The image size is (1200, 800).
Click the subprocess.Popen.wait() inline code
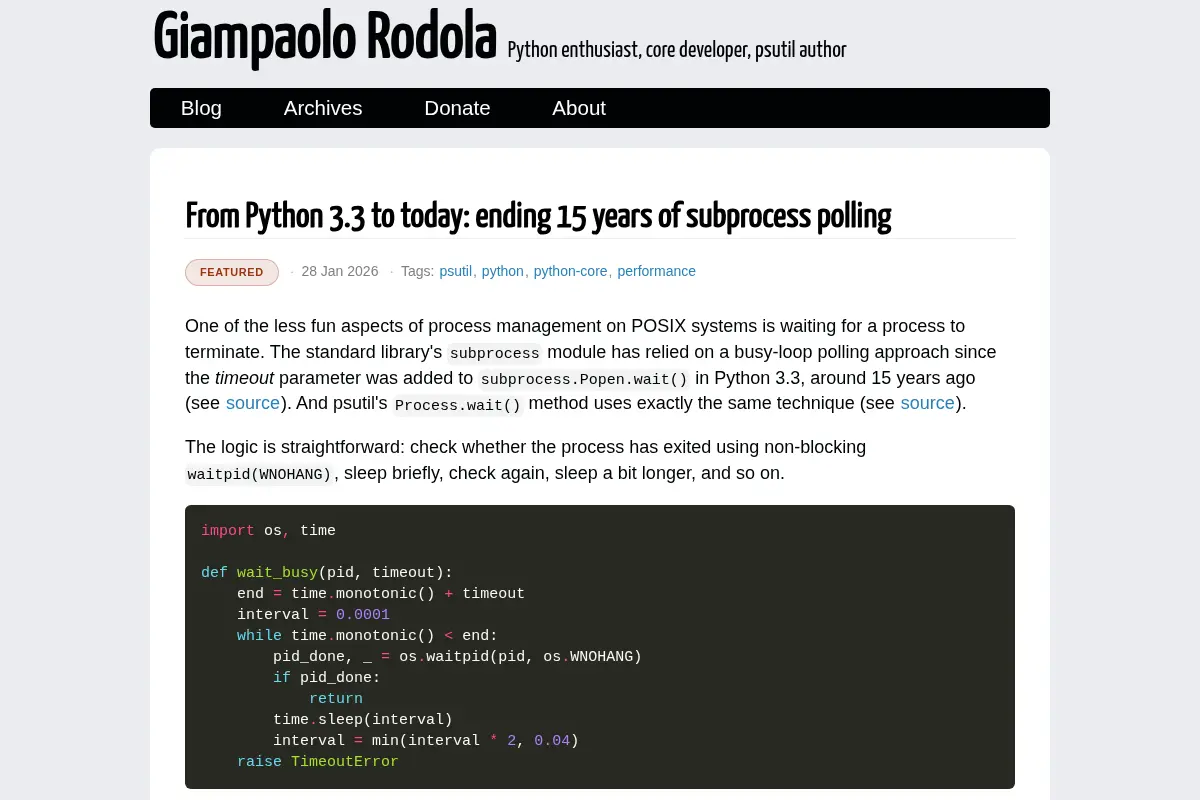584,379
